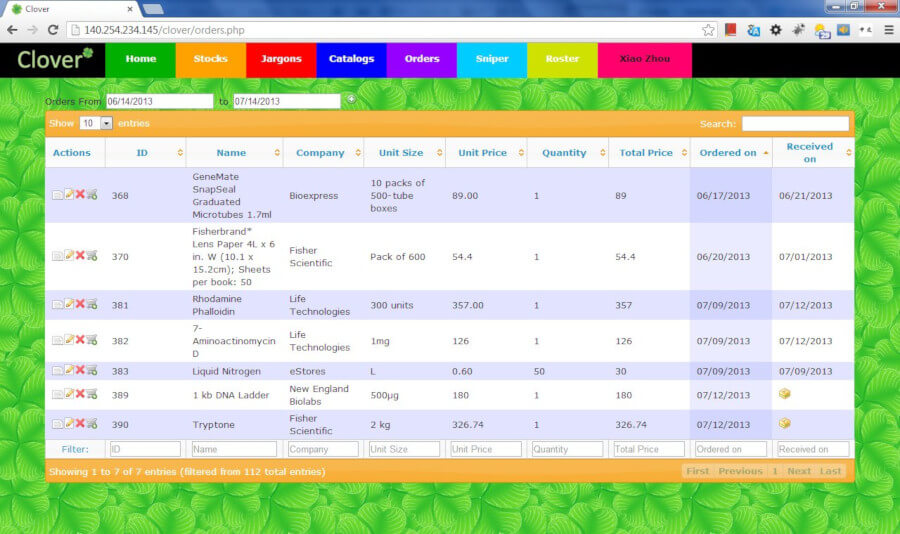Screen dimensions: 900x534
Task: Reorder Tryptone with cart icon
Action: coord(92,424)
